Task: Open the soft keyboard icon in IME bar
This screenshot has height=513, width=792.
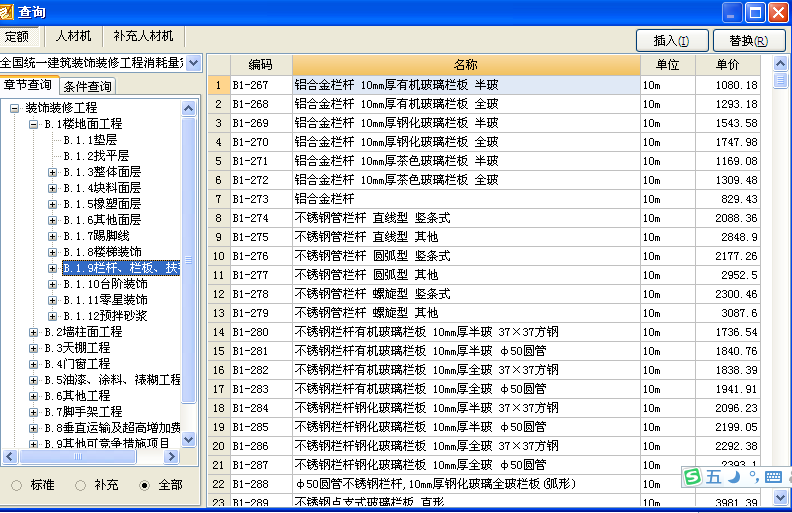Action: click(773, 477)
